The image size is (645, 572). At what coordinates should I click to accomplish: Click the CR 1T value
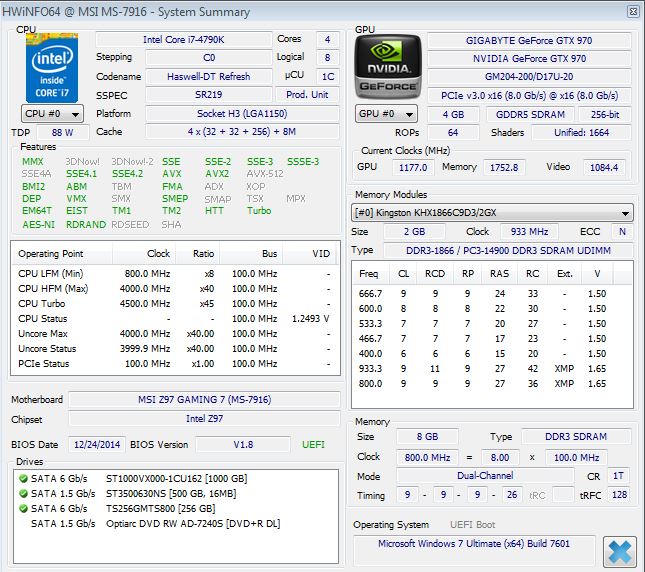(618, 476)
